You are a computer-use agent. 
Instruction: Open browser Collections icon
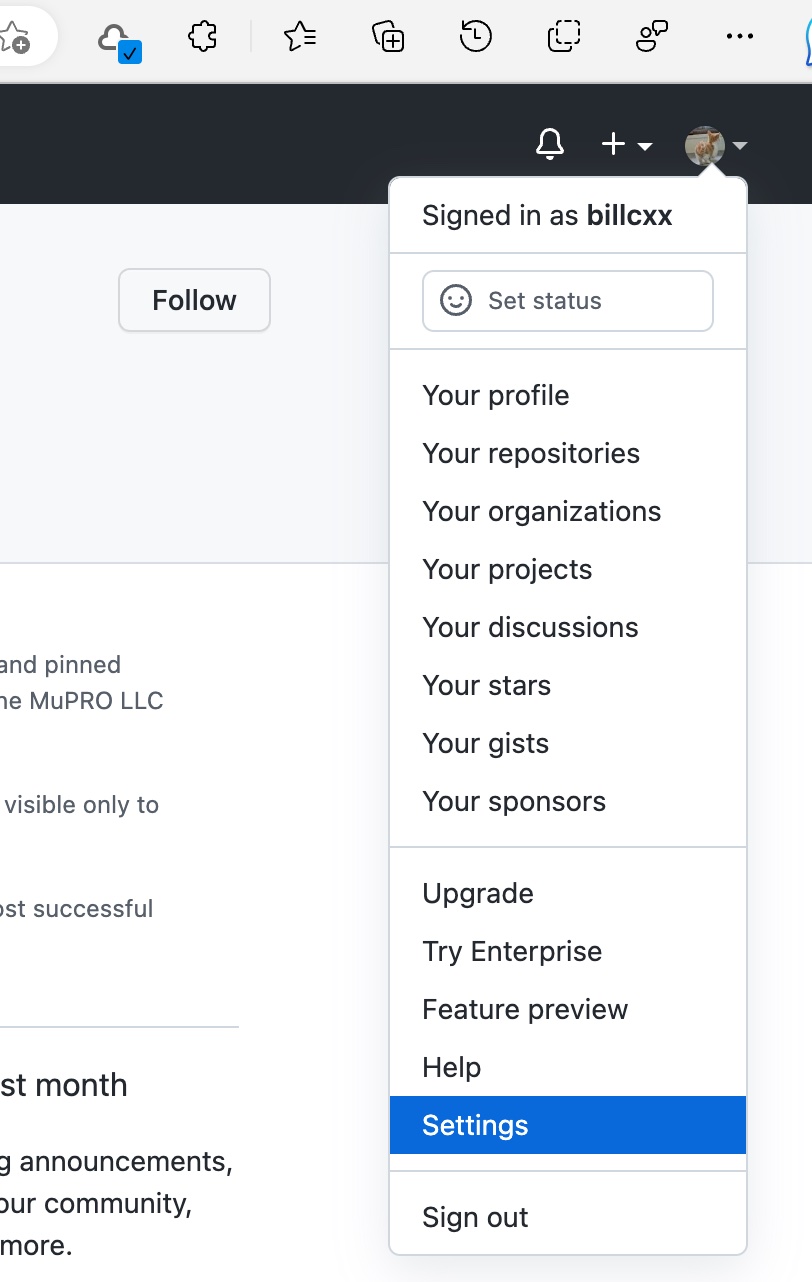(x=388, y=38)
